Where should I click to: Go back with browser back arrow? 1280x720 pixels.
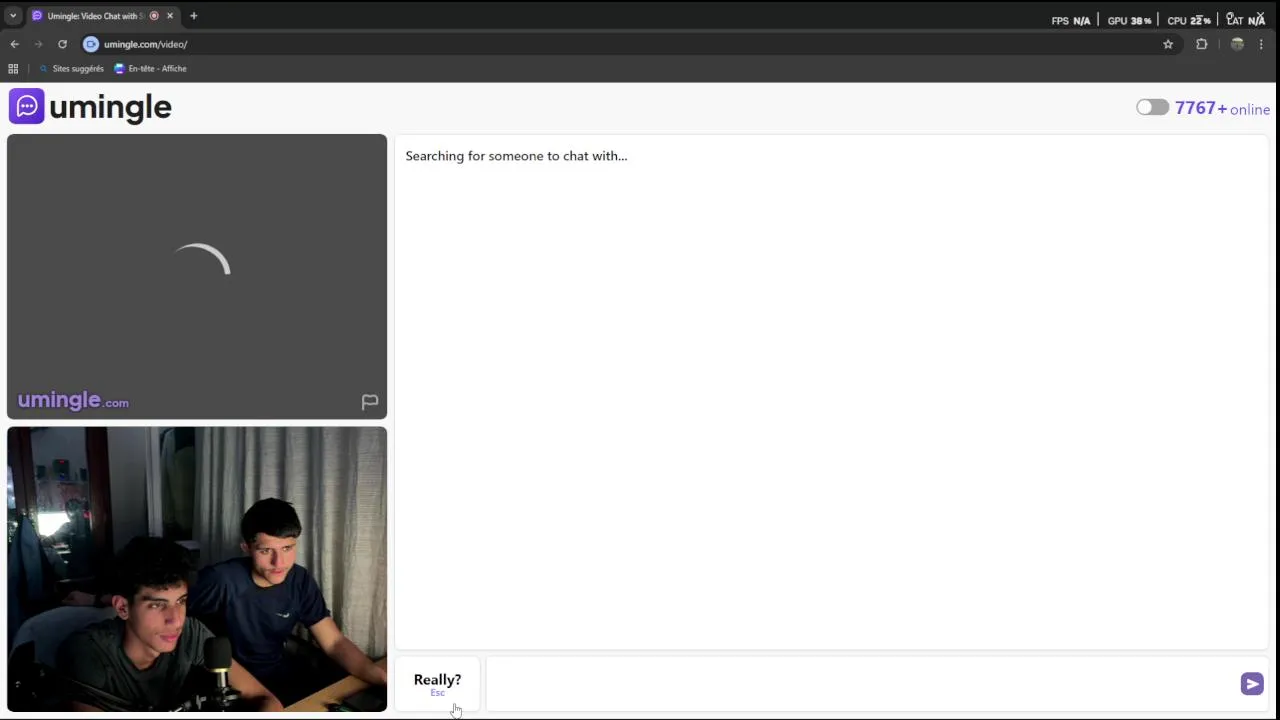pos(14,44)
